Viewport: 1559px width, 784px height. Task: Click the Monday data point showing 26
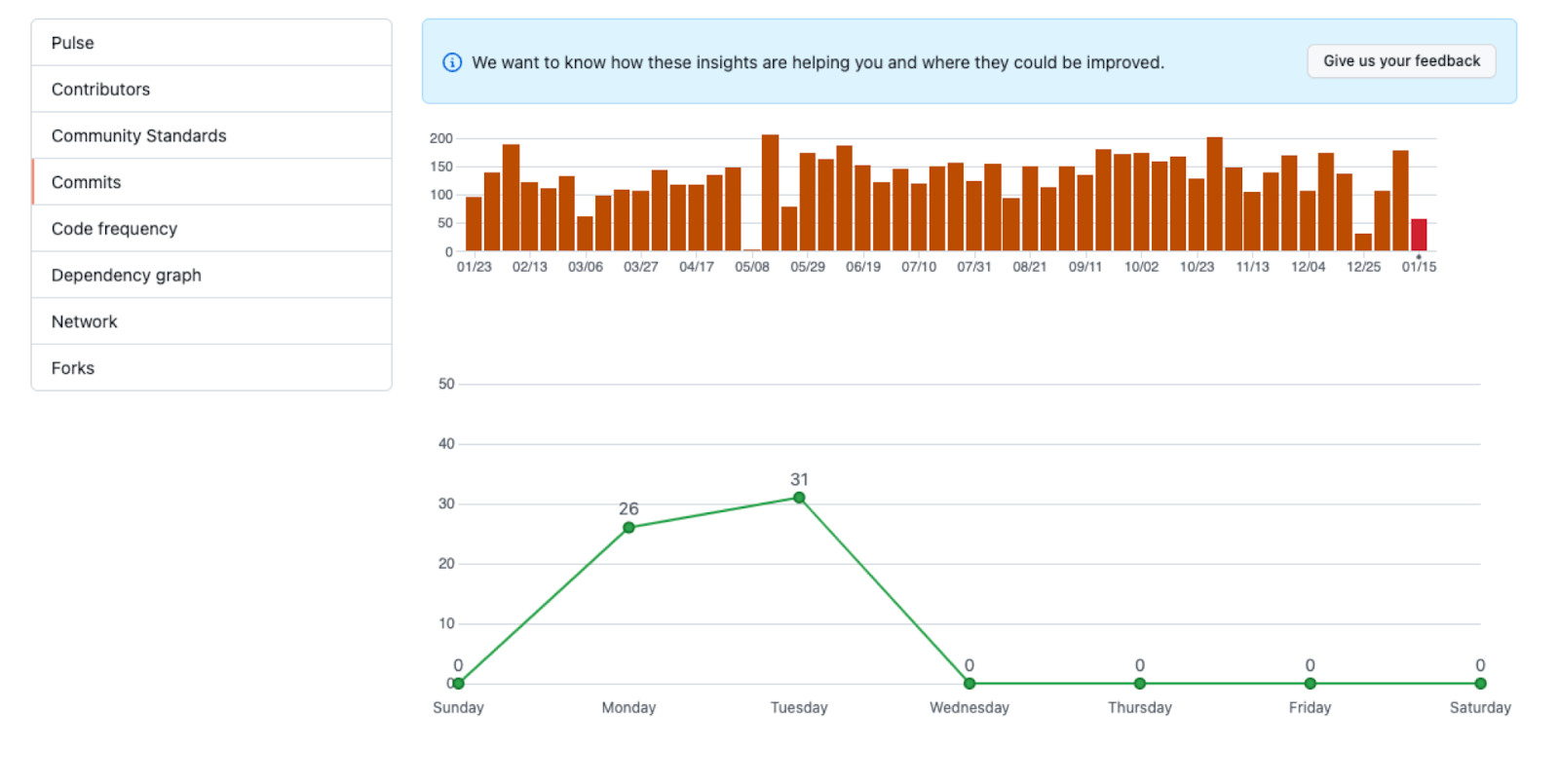pos(628,528)
